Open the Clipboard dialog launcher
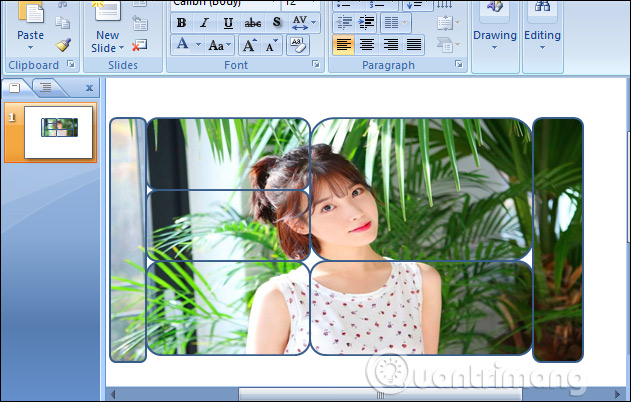Viewport: 631px width, 402px height. coord(71,64)
